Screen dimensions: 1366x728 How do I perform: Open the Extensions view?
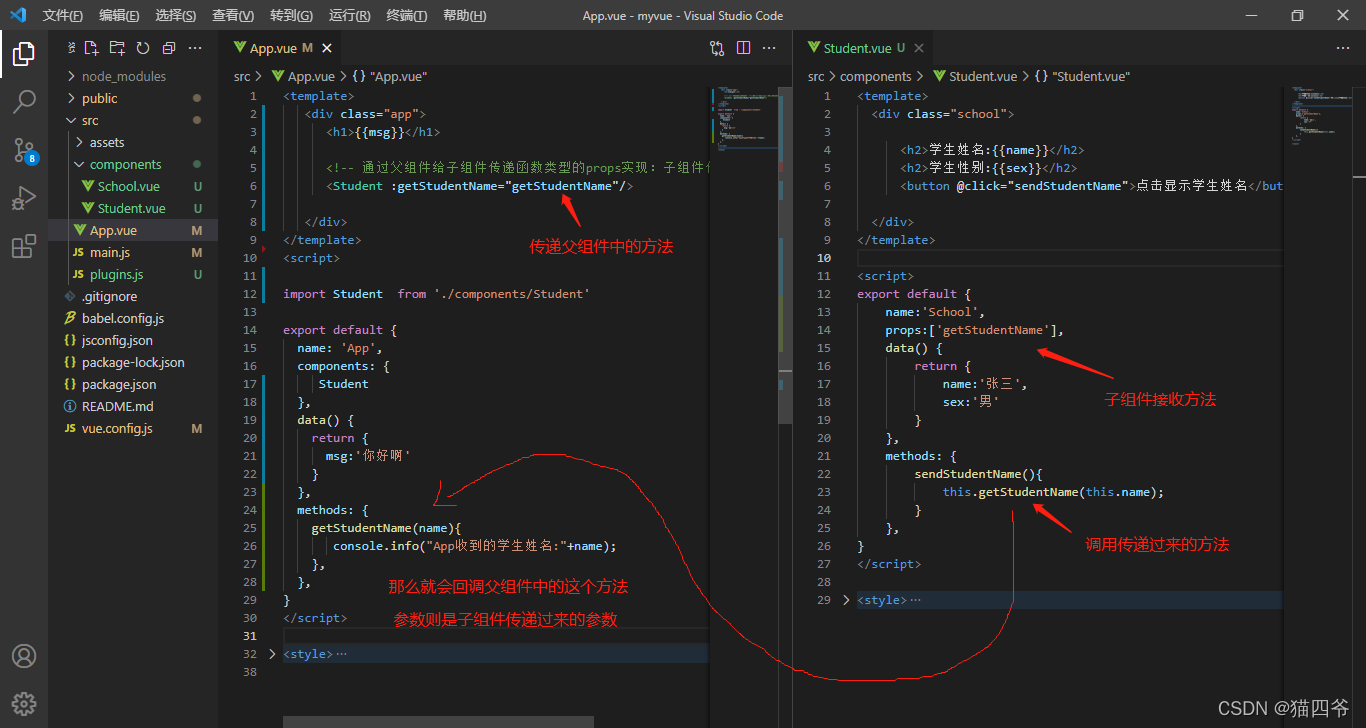[24, 246]
